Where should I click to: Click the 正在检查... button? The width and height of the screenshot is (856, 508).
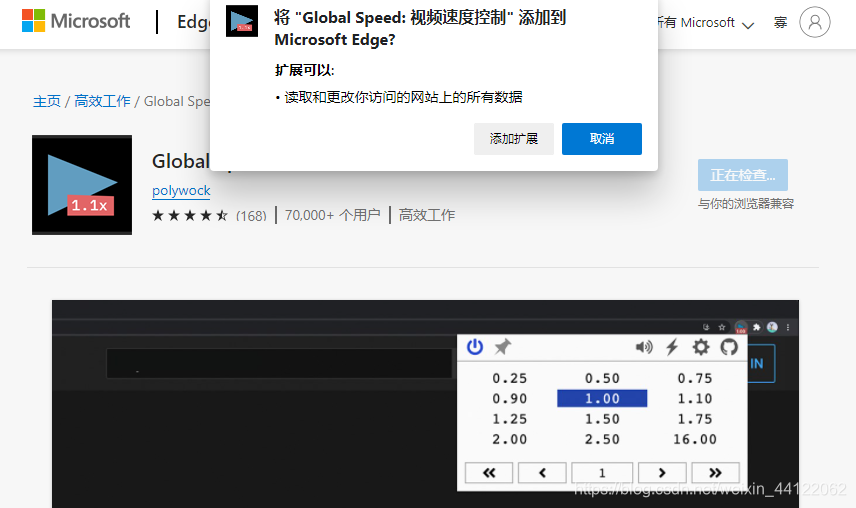(742, 175)
